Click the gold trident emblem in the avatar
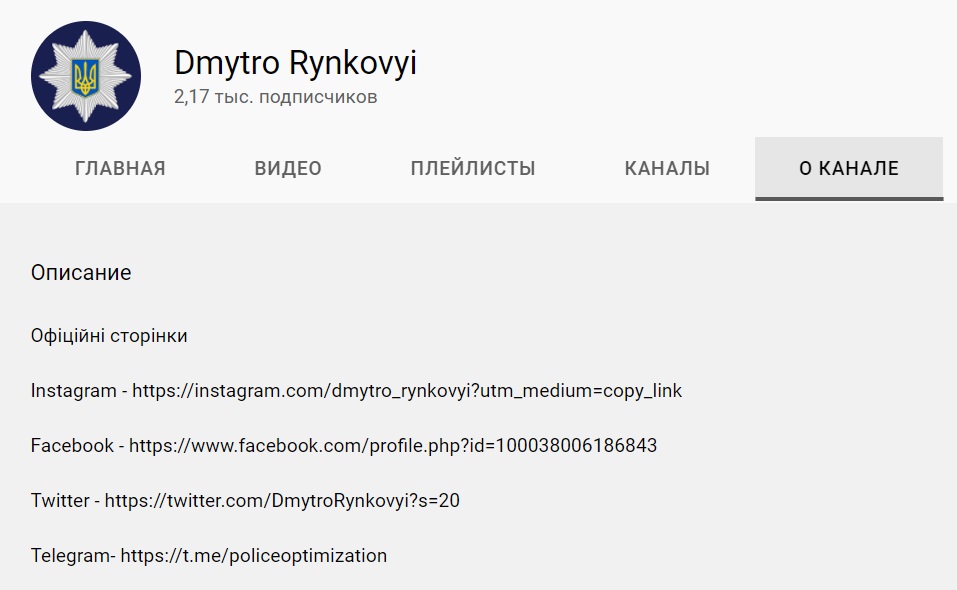957x590 pixels. tap(85, 76)
